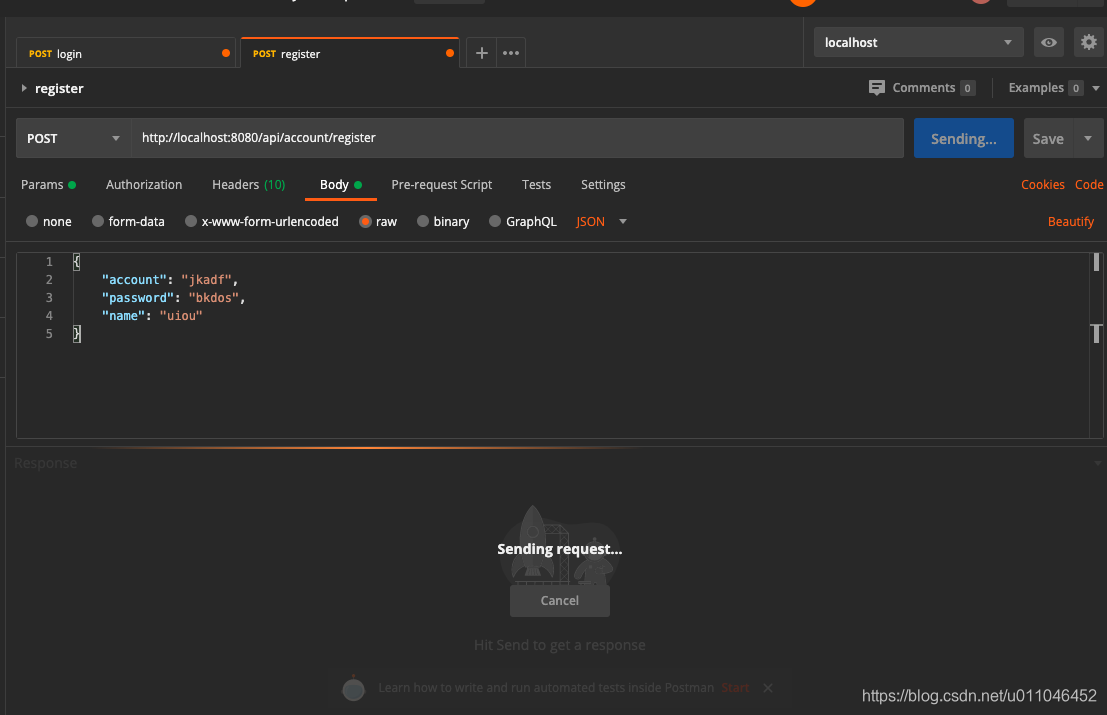
Task: Click the three-dot tab options icon
Action: 510,52
